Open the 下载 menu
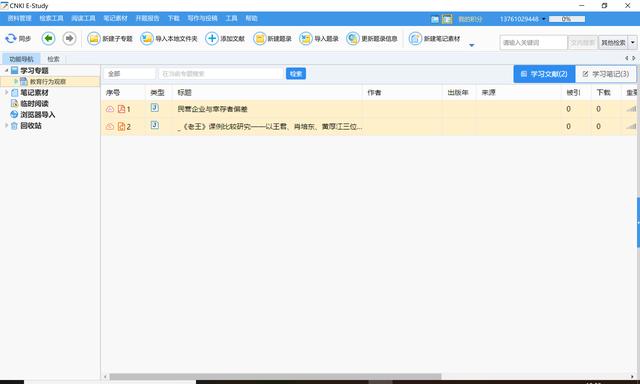640x384 pixels. pos(173,18)
